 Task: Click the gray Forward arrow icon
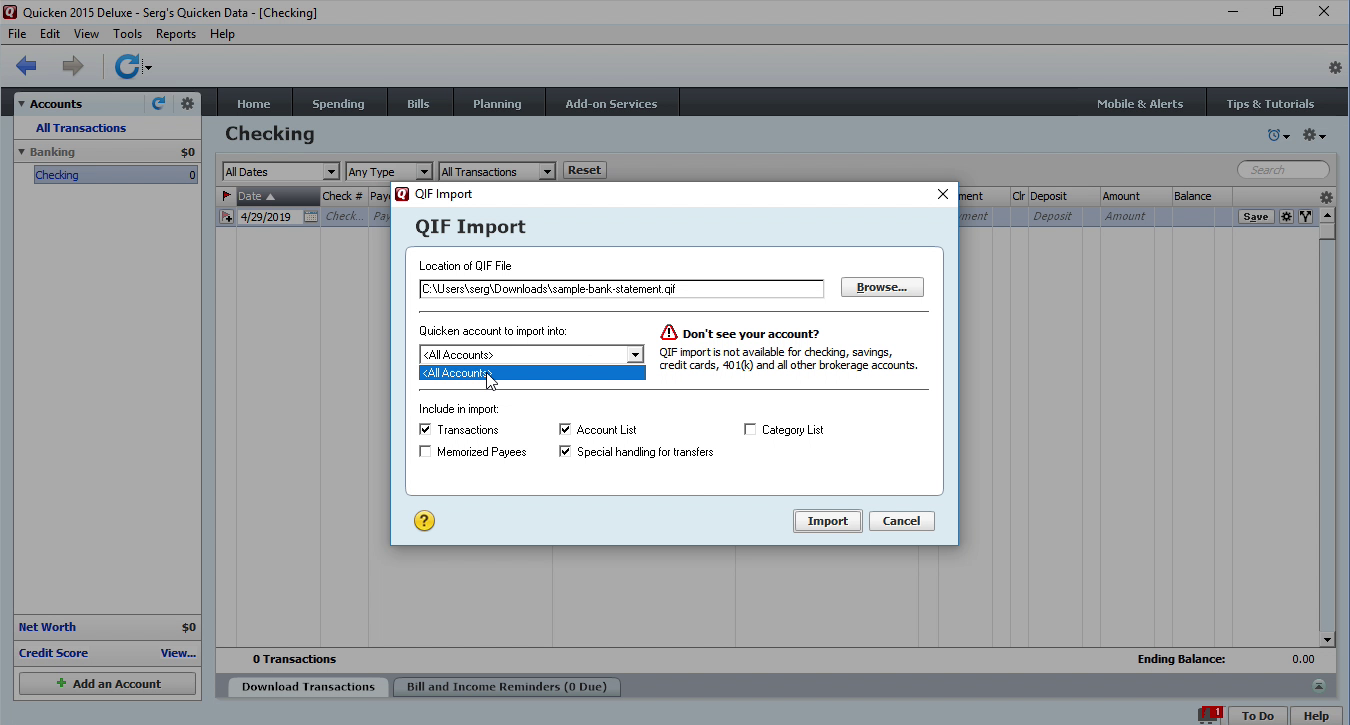click(73, 67)
